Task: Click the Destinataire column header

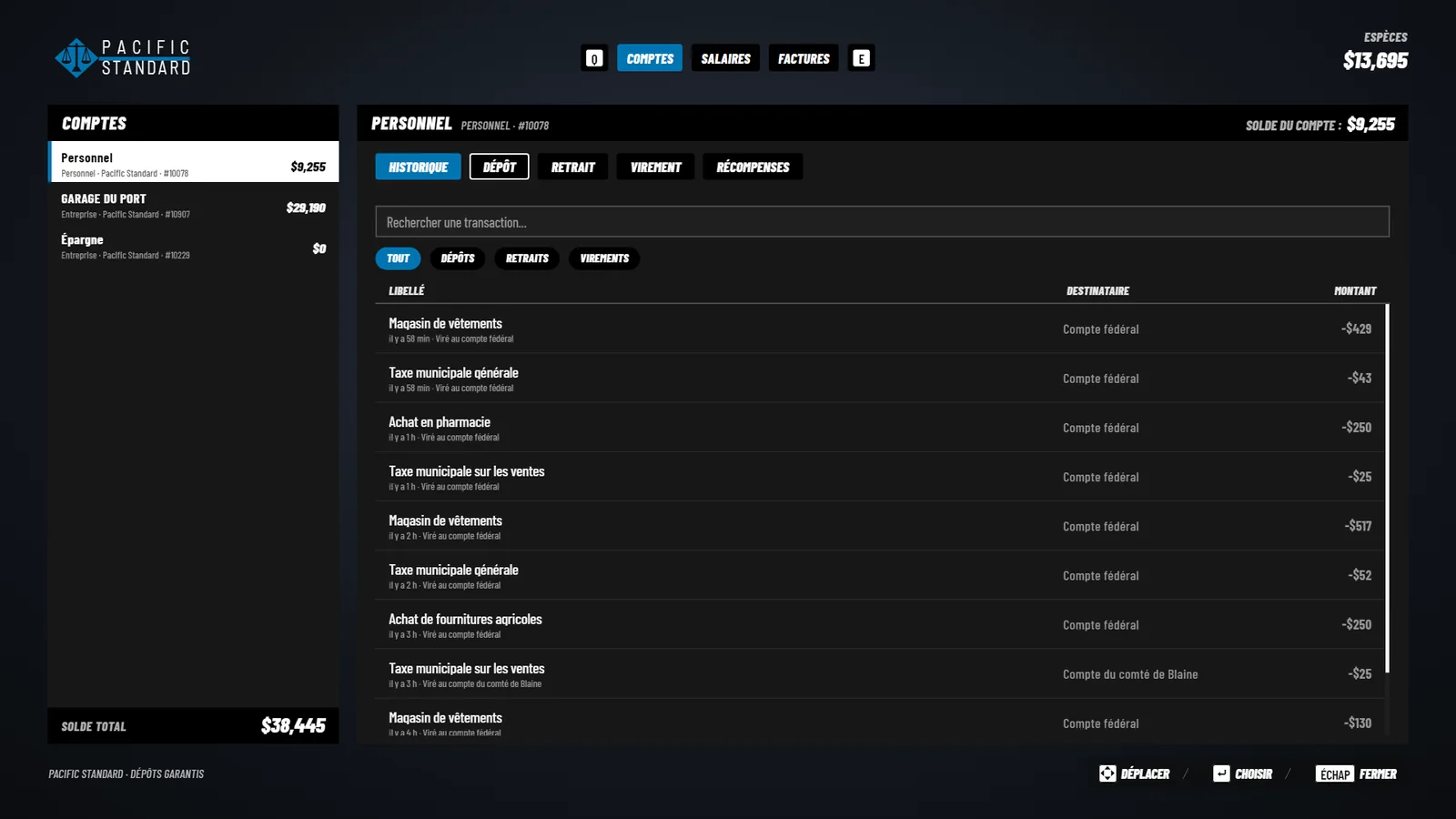Action: pyautogui.click(x=1097, y=291)
